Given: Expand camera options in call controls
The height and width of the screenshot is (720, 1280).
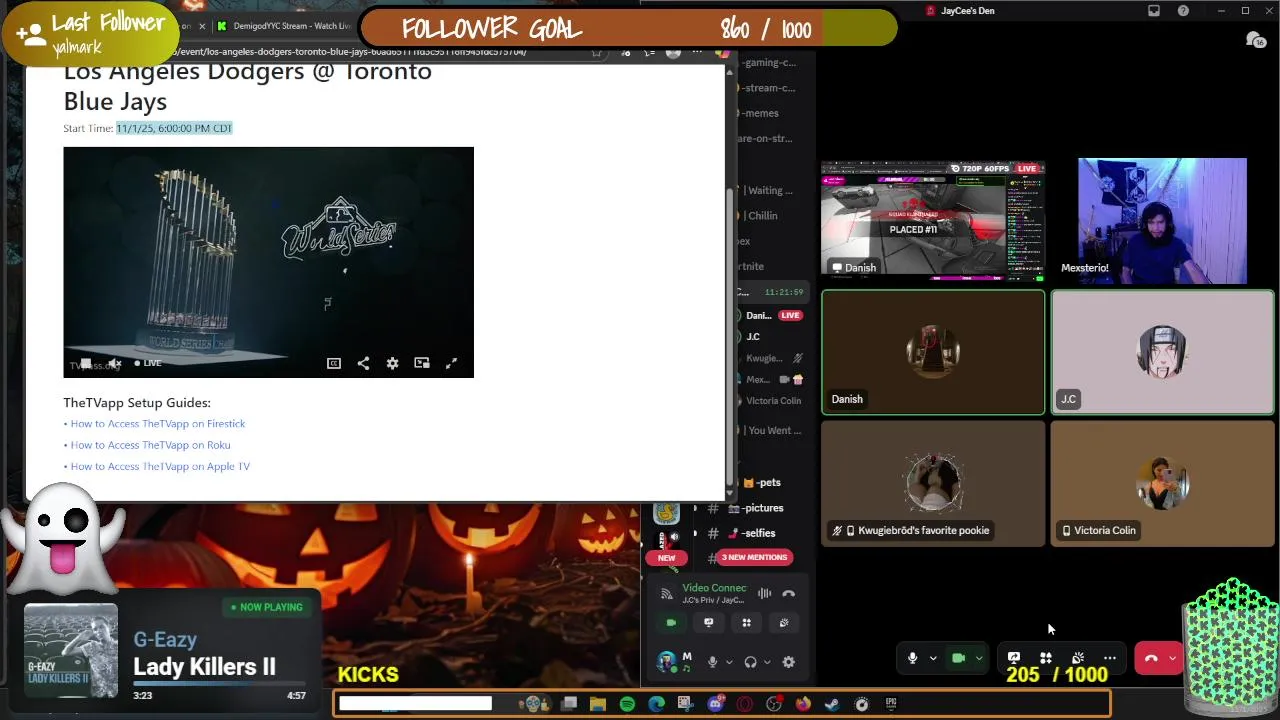Looking at the screenshot, I should click(979, 658).
